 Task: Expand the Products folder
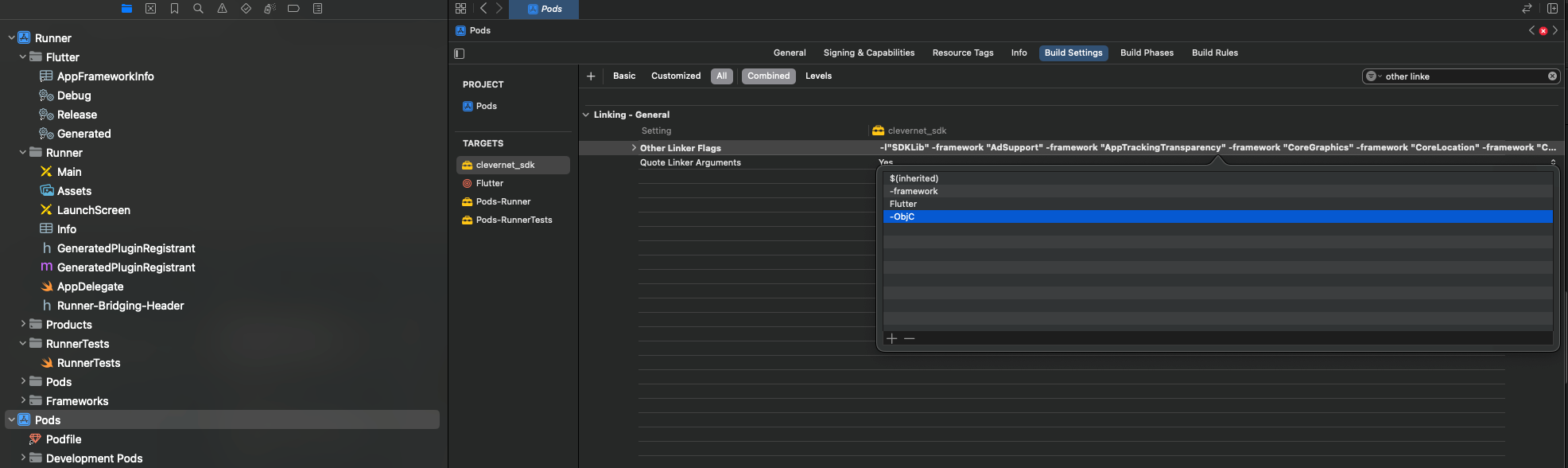pos(22,324)
